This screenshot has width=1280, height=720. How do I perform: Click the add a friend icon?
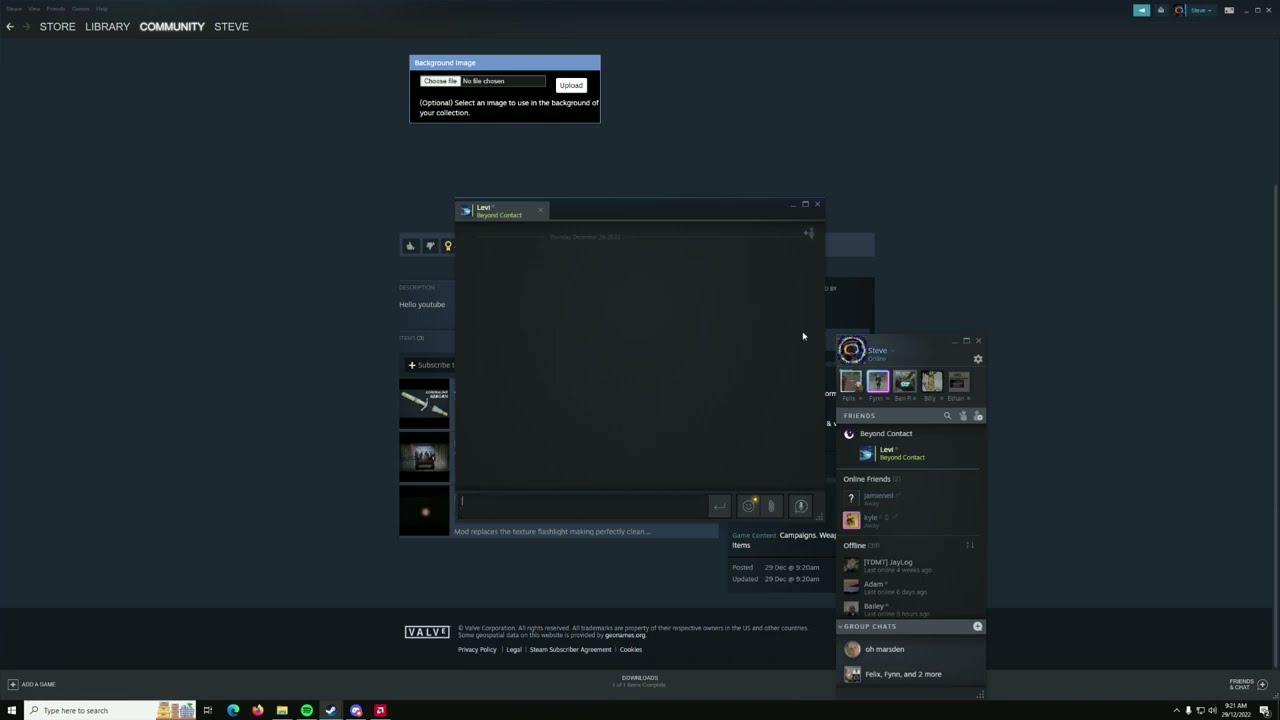(978, 416)
